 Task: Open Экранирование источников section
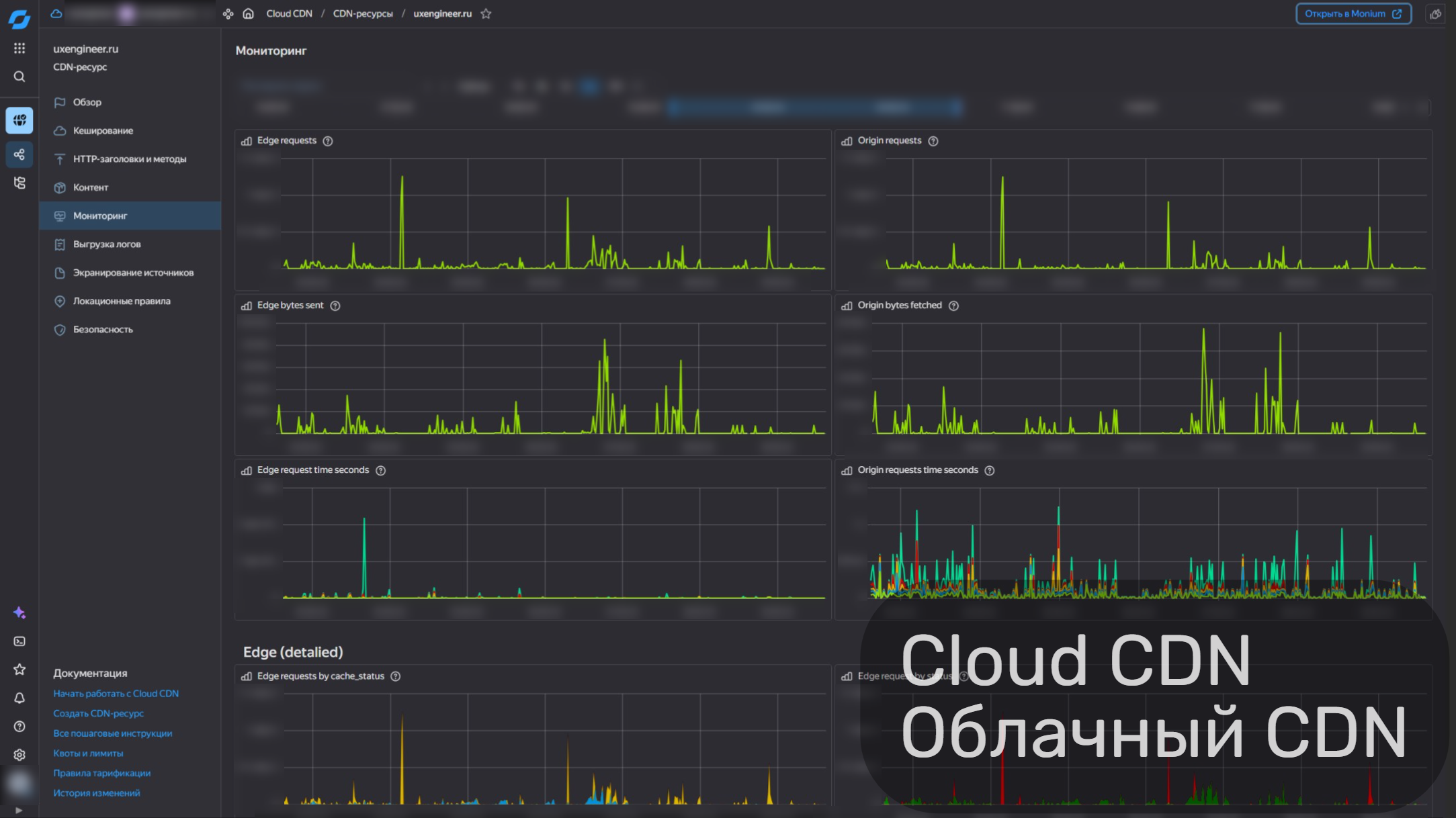(130, 273)
